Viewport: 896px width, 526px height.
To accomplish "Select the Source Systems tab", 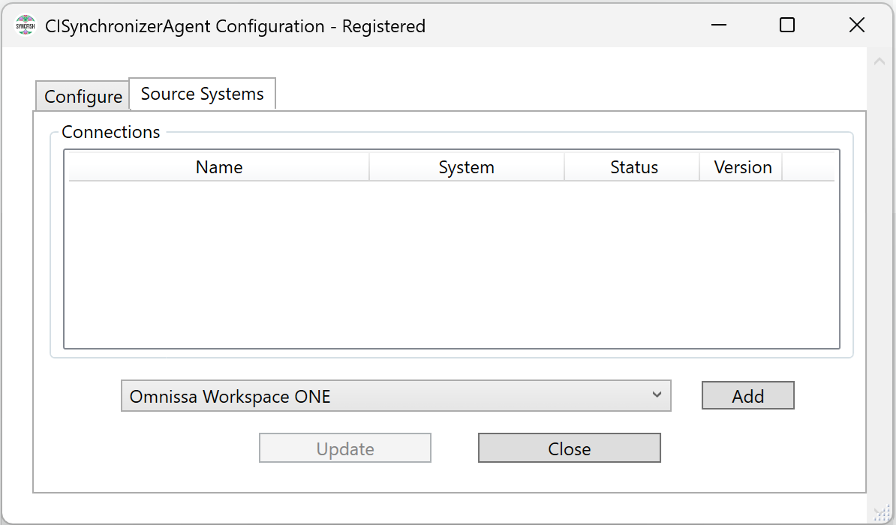I will [x=202, y=94].
